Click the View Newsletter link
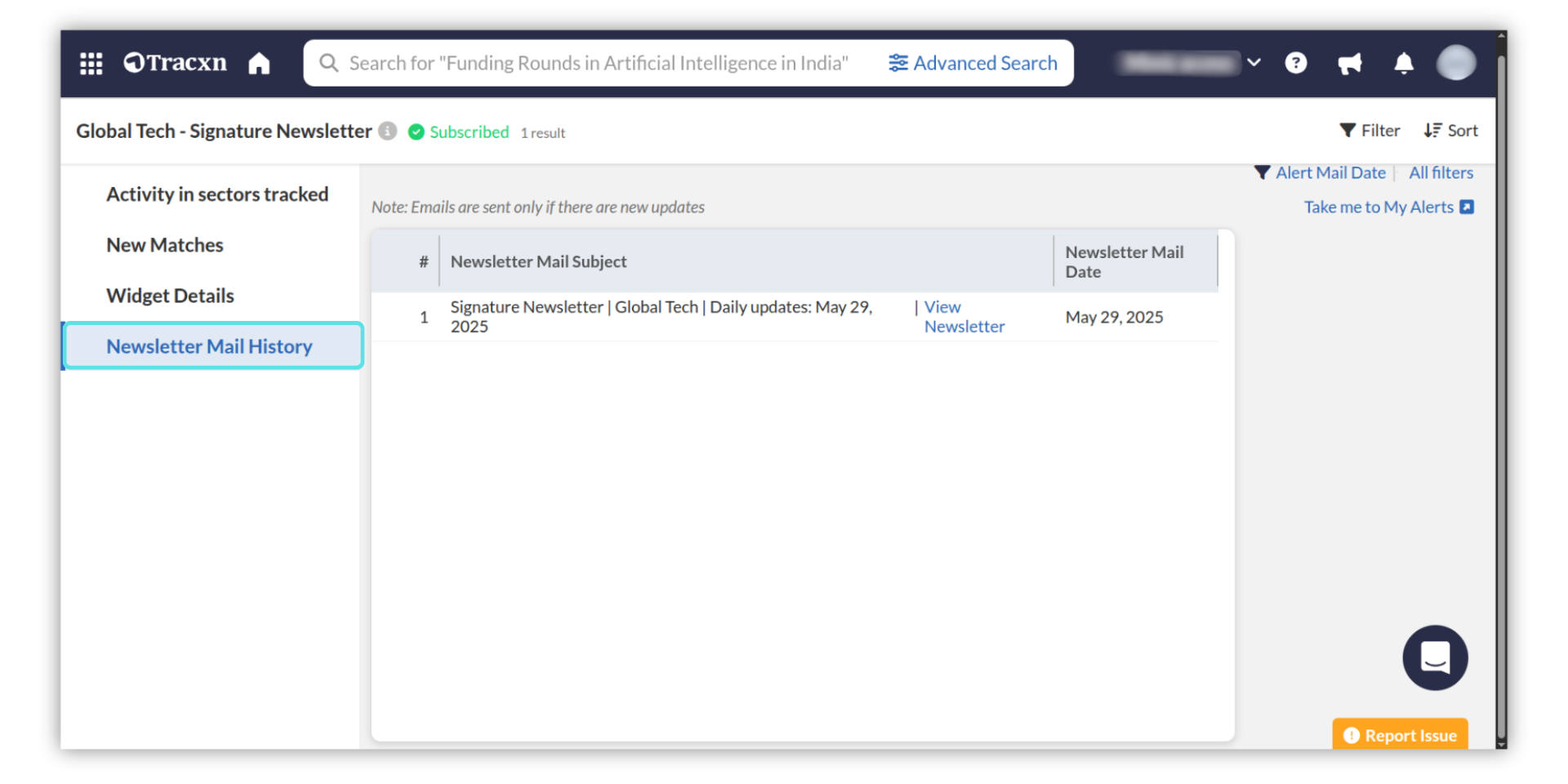Image resolution: width=1568 pixels, height=784 pixels. pyautogui.click(x=962, y=317)
